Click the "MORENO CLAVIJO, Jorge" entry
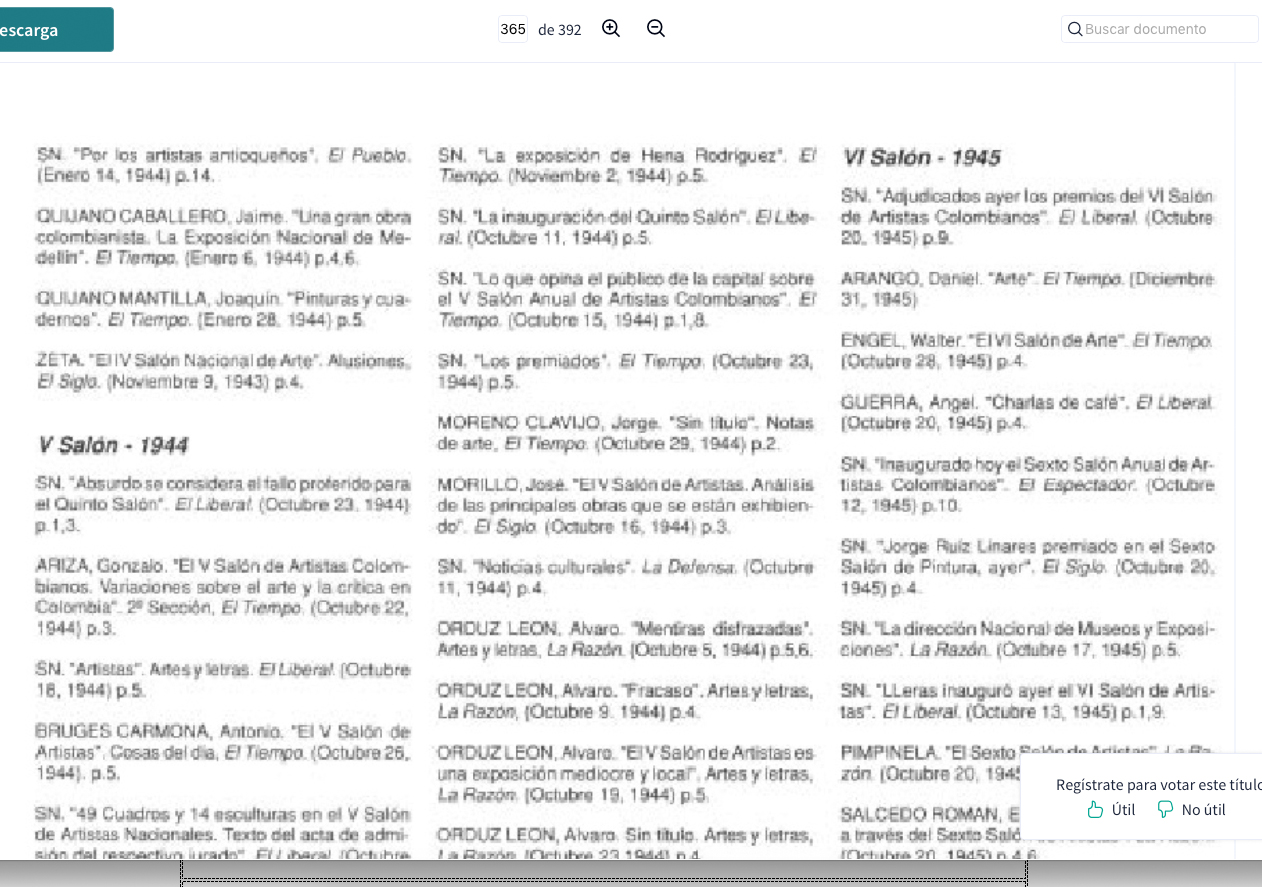This screenshot has width=1262, height=887. click(626, 433)
